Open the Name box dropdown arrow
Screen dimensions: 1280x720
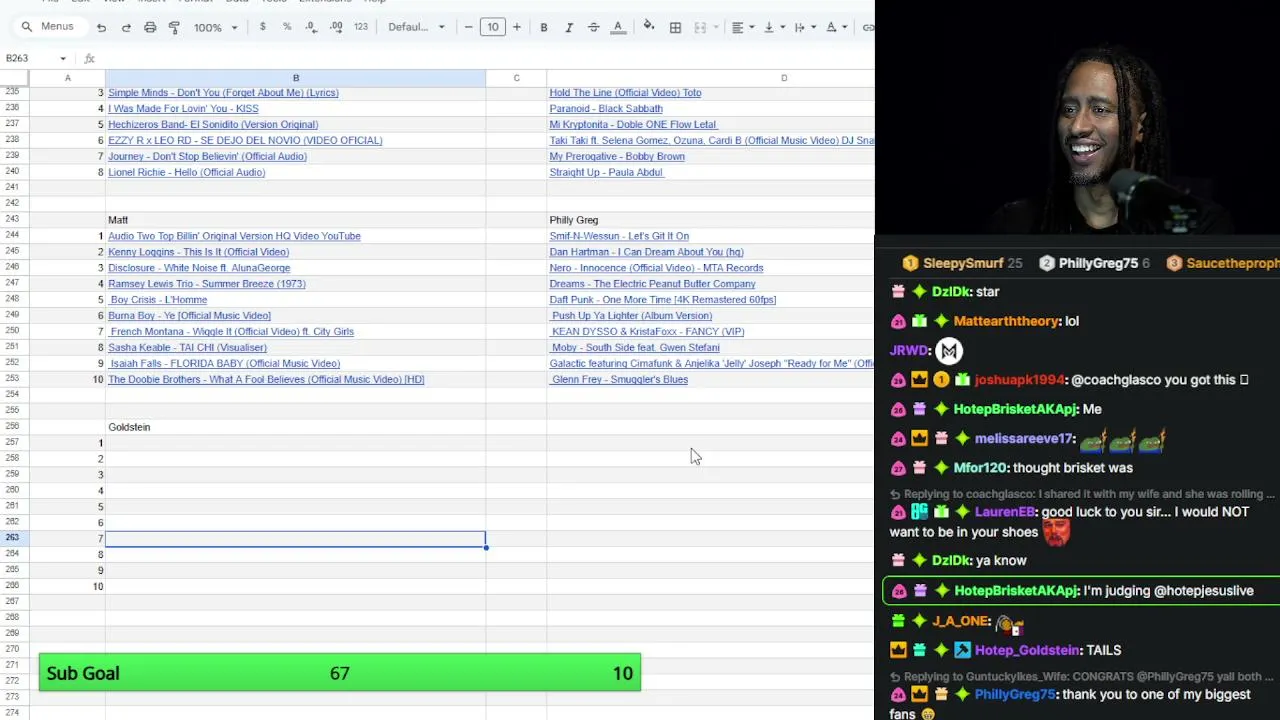tap(63, 59)
